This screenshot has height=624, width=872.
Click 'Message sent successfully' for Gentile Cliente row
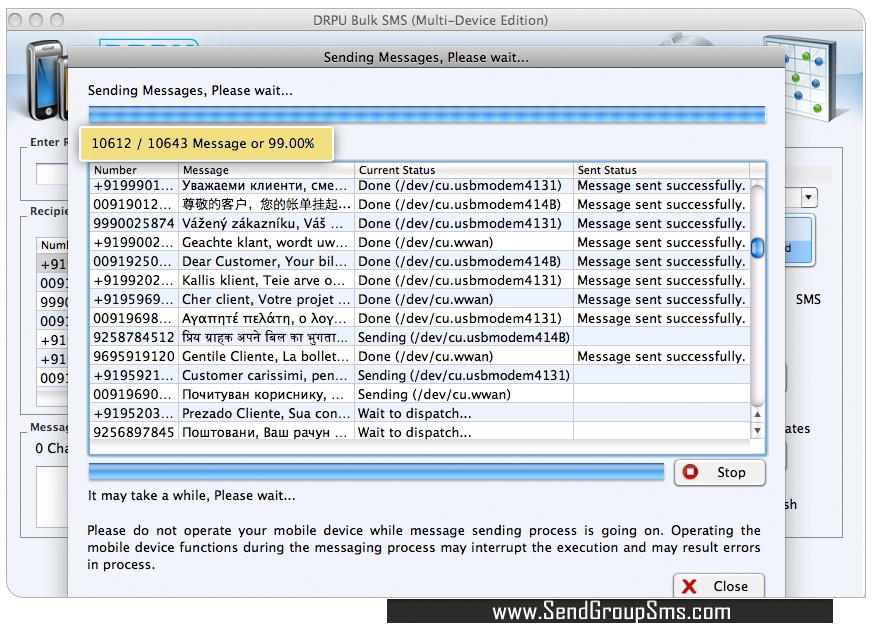coord(661,356)
